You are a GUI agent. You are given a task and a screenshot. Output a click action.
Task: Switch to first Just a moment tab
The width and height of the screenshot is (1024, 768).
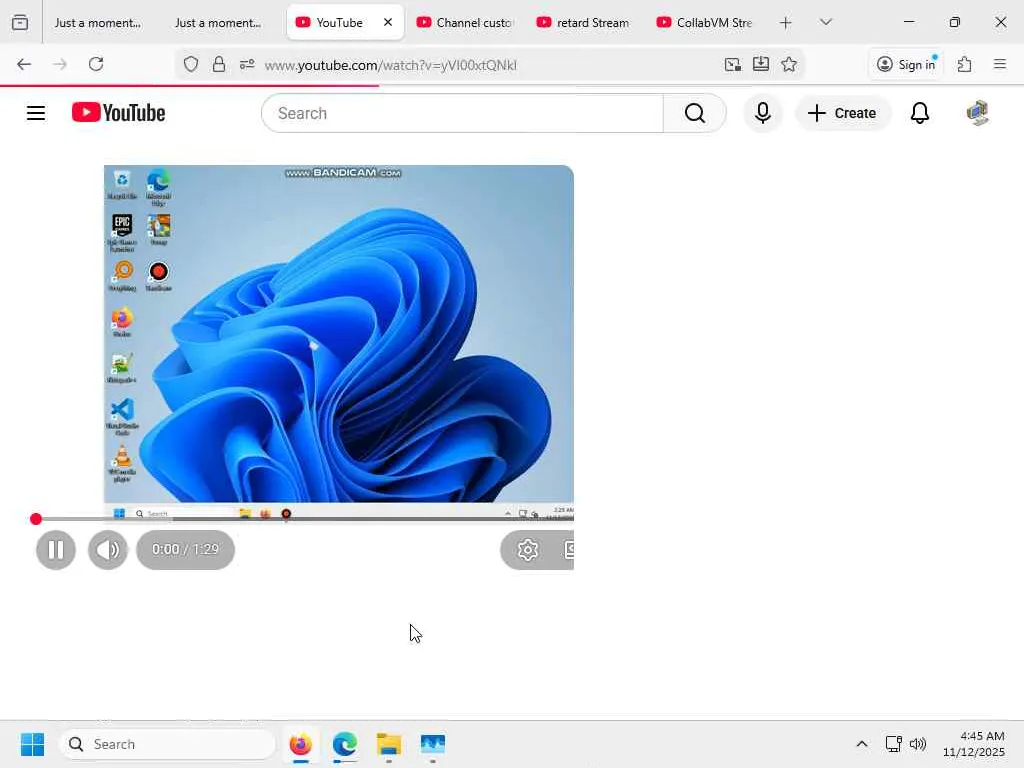98,23
